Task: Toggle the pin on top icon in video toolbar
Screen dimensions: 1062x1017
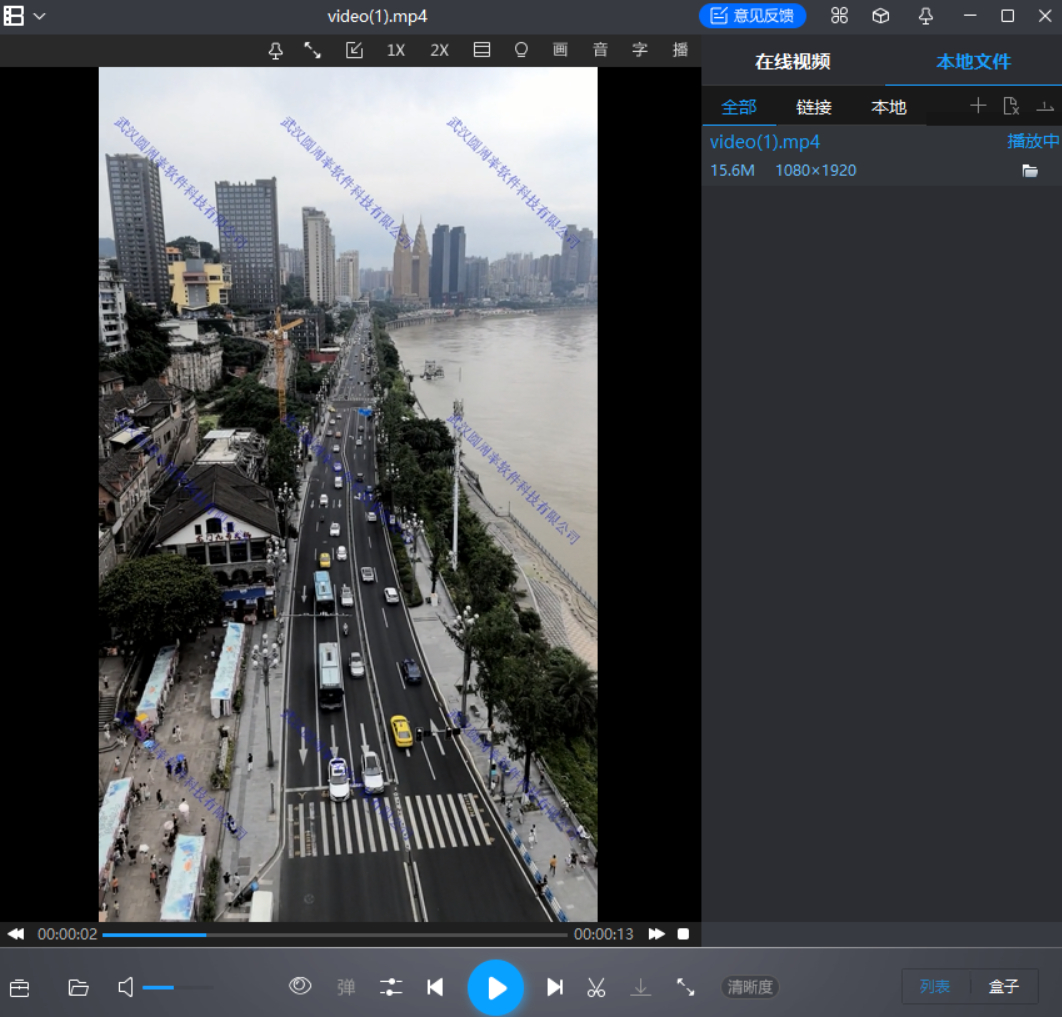Action: point(276,50)
